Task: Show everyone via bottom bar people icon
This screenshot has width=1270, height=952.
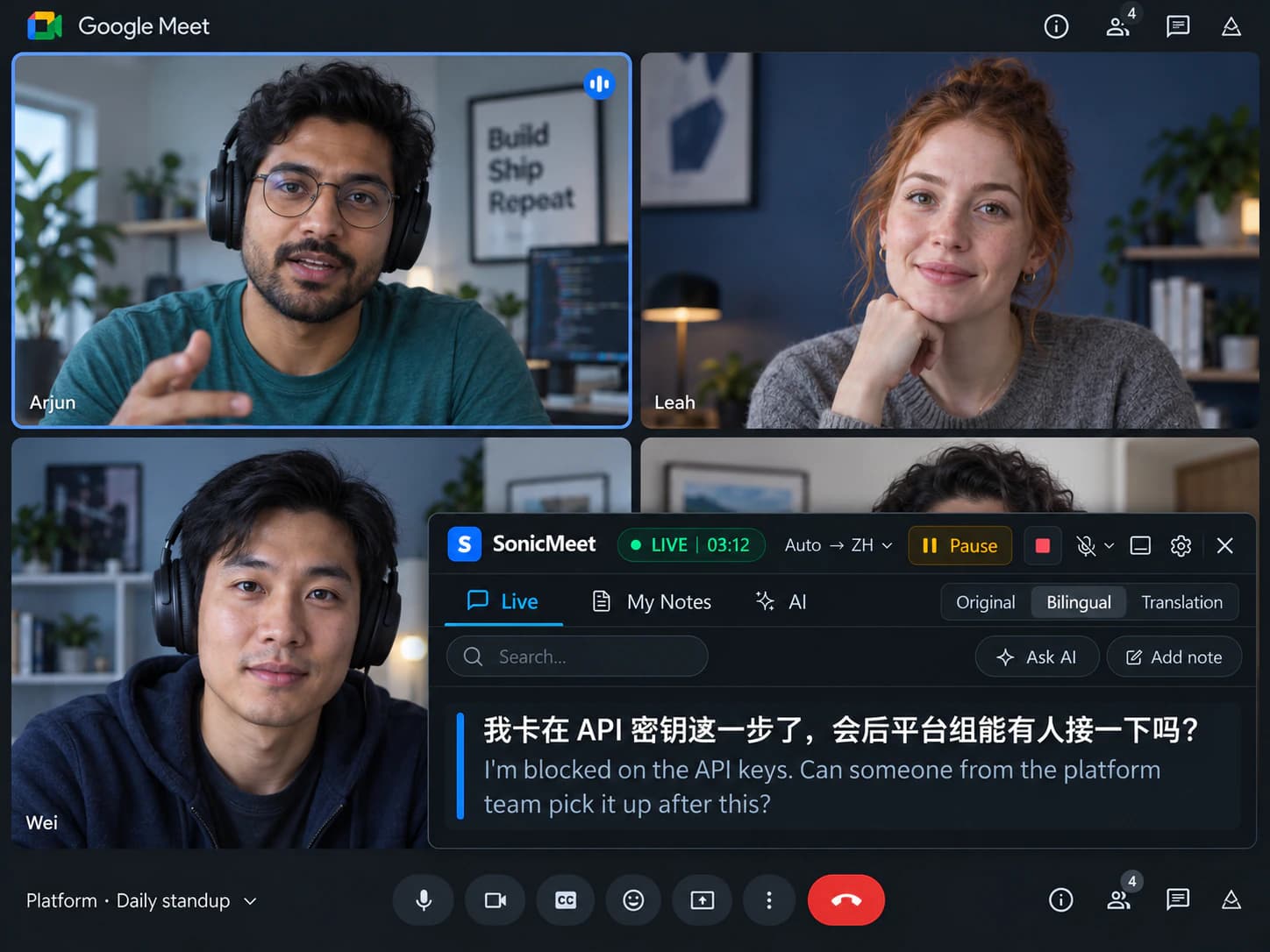Action: point(1119,900)
